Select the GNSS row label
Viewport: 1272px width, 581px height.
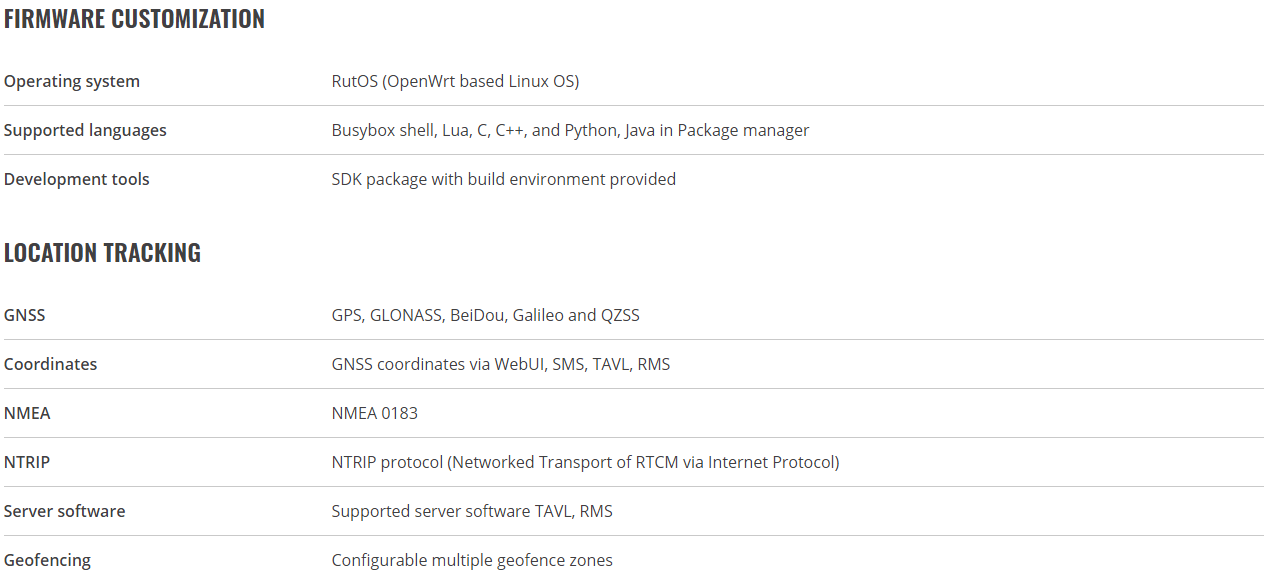coord(25,315)
